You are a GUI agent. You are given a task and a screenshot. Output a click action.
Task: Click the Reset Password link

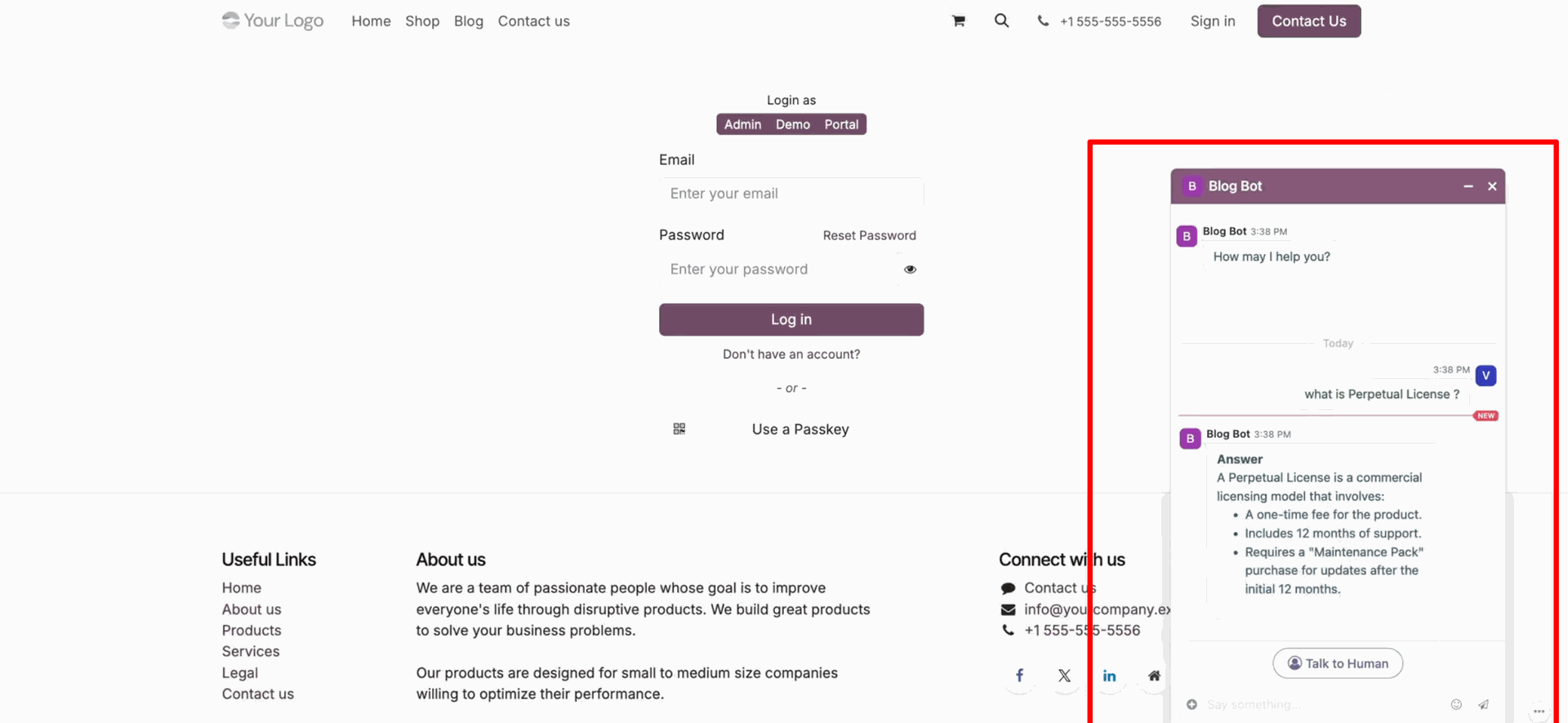pyautogui.click(x=869, y=235)
